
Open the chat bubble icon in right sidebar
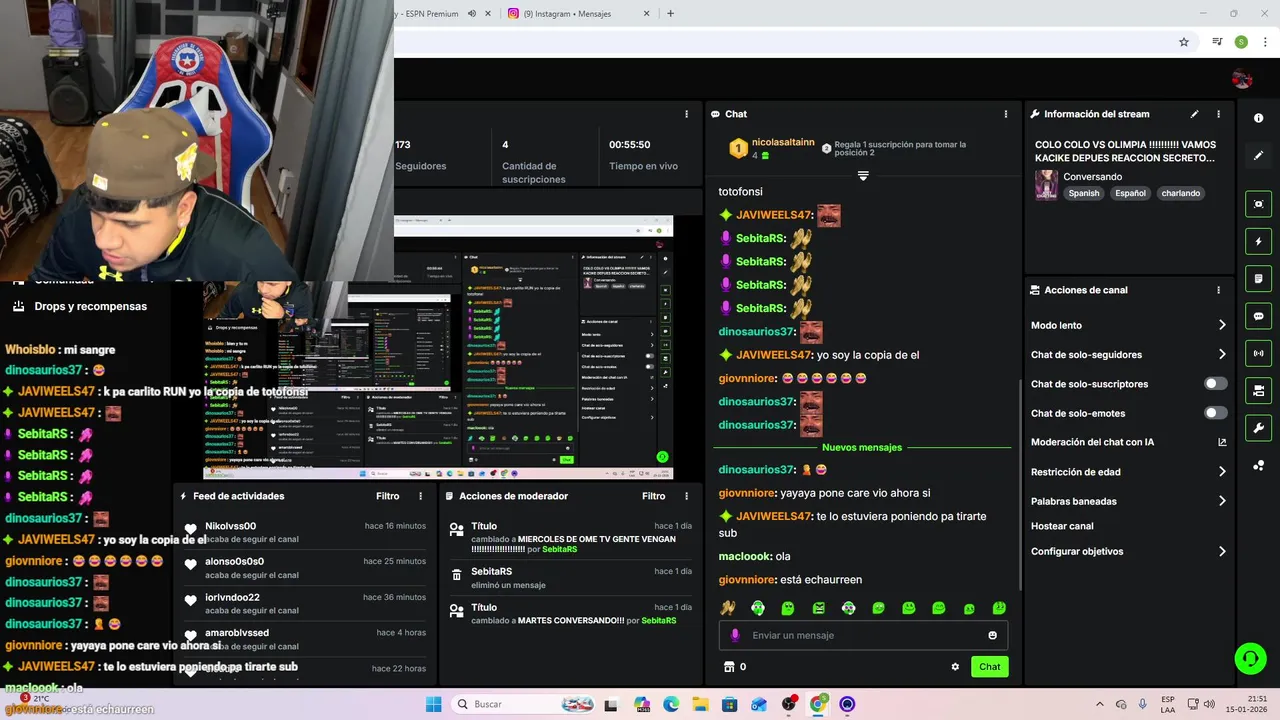1258,316
